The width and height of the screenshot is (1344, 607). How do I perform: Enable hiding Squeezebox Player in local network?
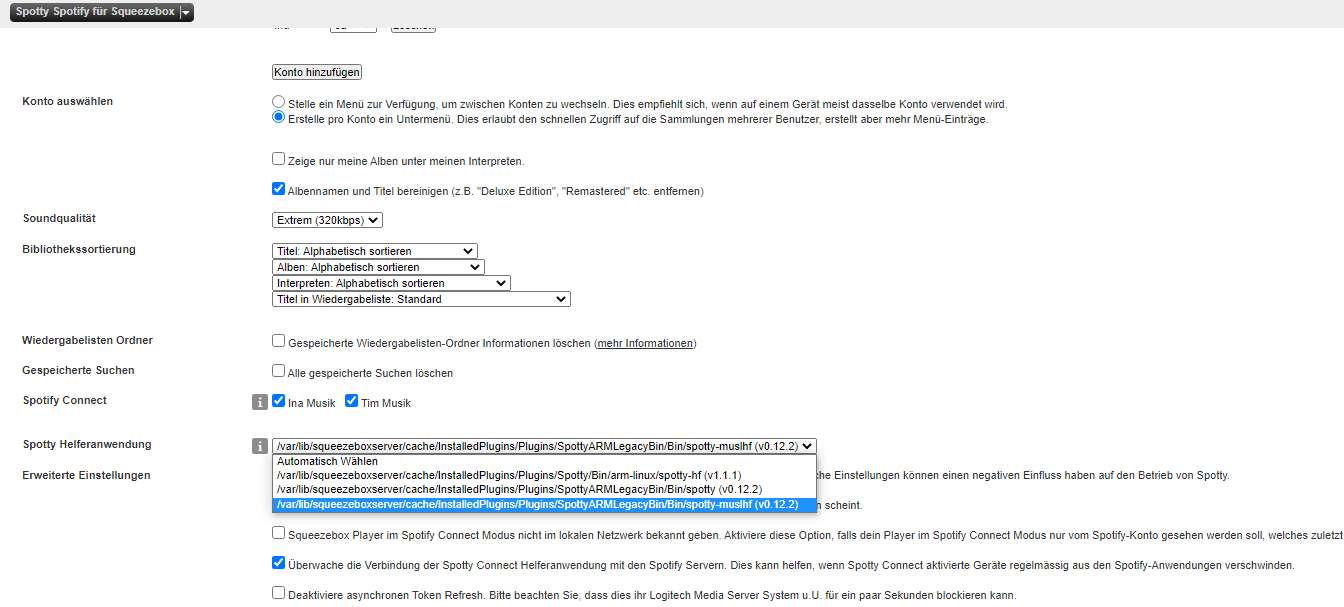(x=278, y=533)
